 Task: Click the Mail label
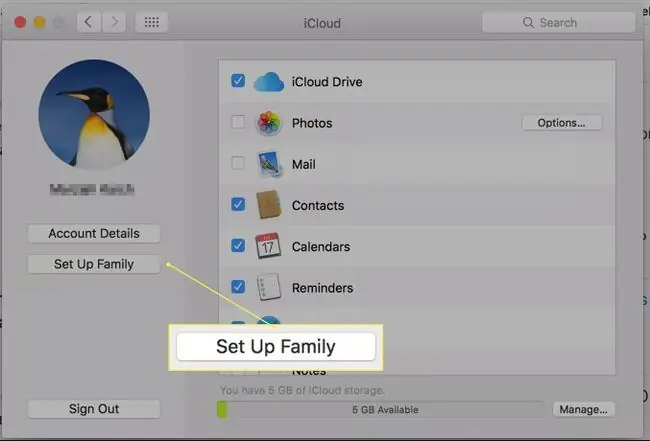tap(304, 165)
